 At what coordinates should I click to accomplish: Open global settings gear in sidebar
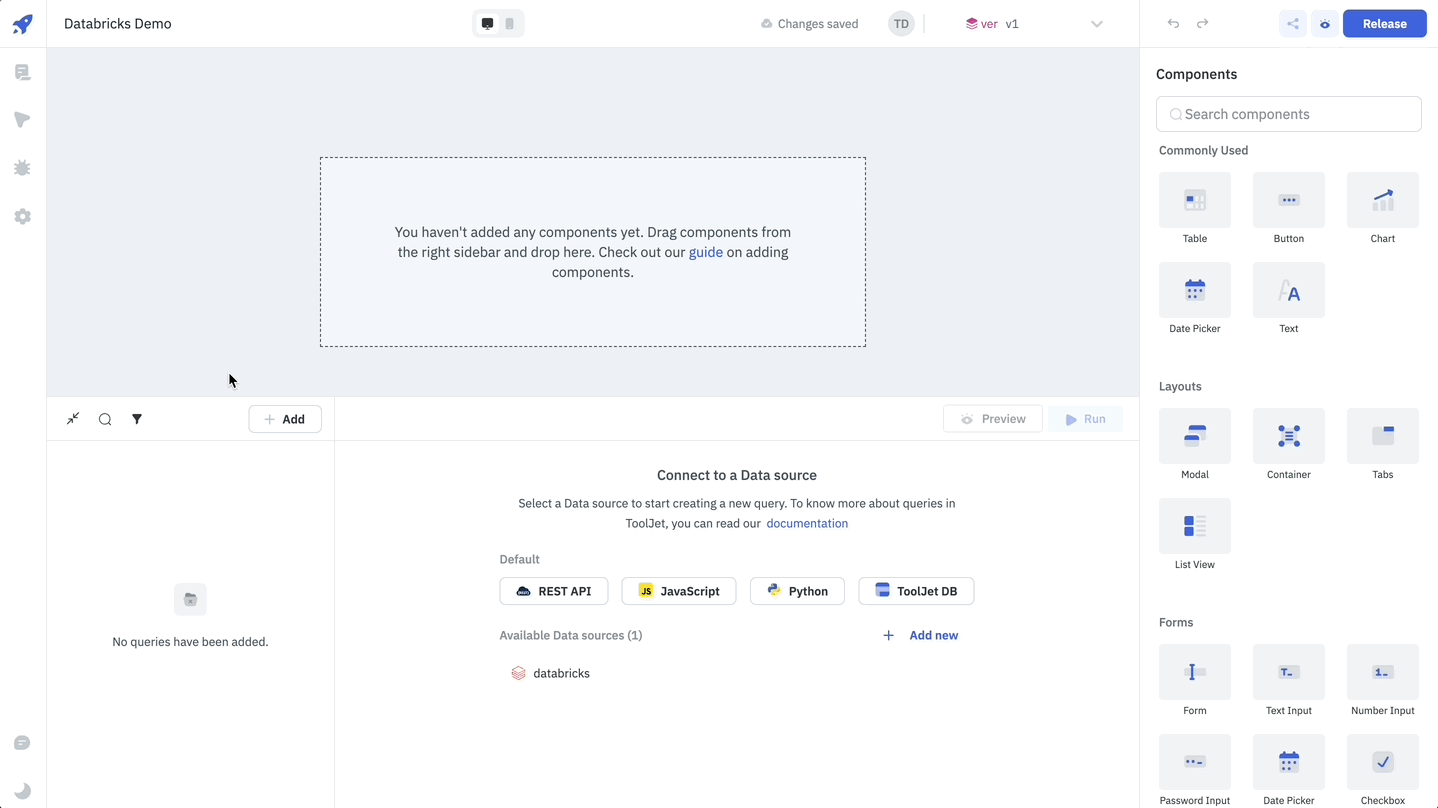tap(22, 216)
